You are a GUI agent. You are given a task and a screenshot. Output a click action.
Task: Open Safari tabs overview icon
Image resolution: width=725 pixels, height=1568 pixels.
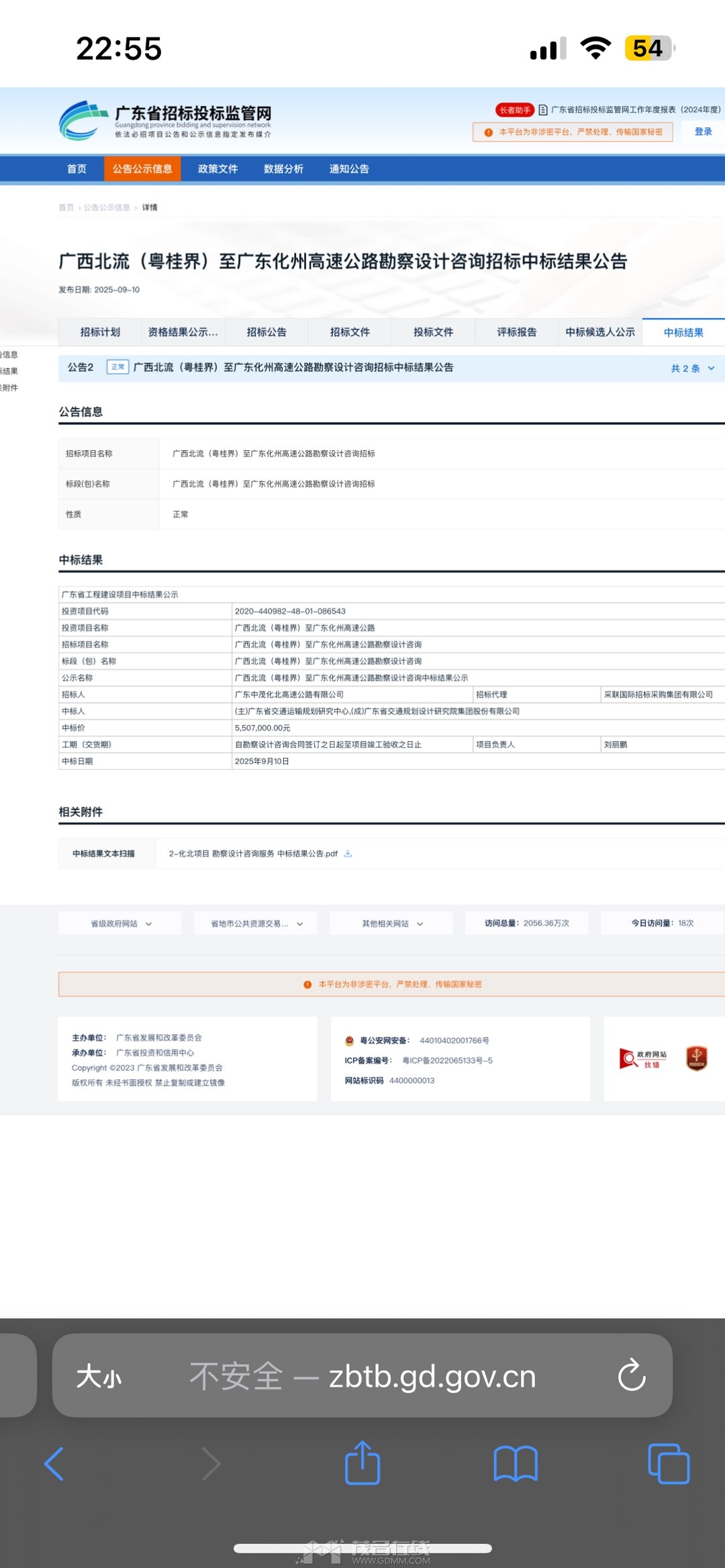pyautogui.click(x=669, y=1463)
